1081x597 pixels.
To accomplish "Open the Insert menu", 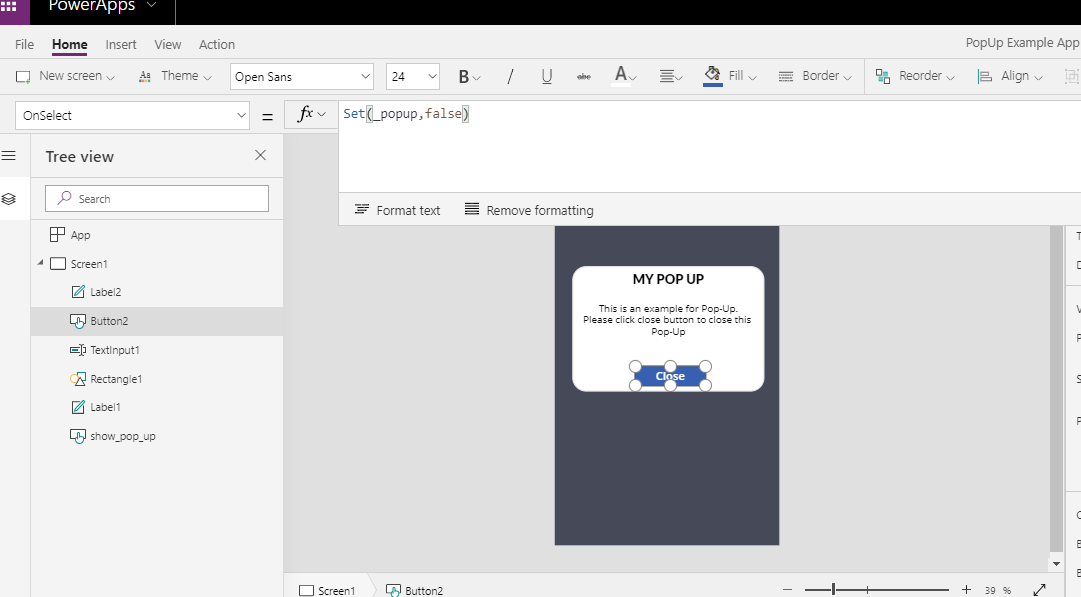I will (x=120, y=44).
